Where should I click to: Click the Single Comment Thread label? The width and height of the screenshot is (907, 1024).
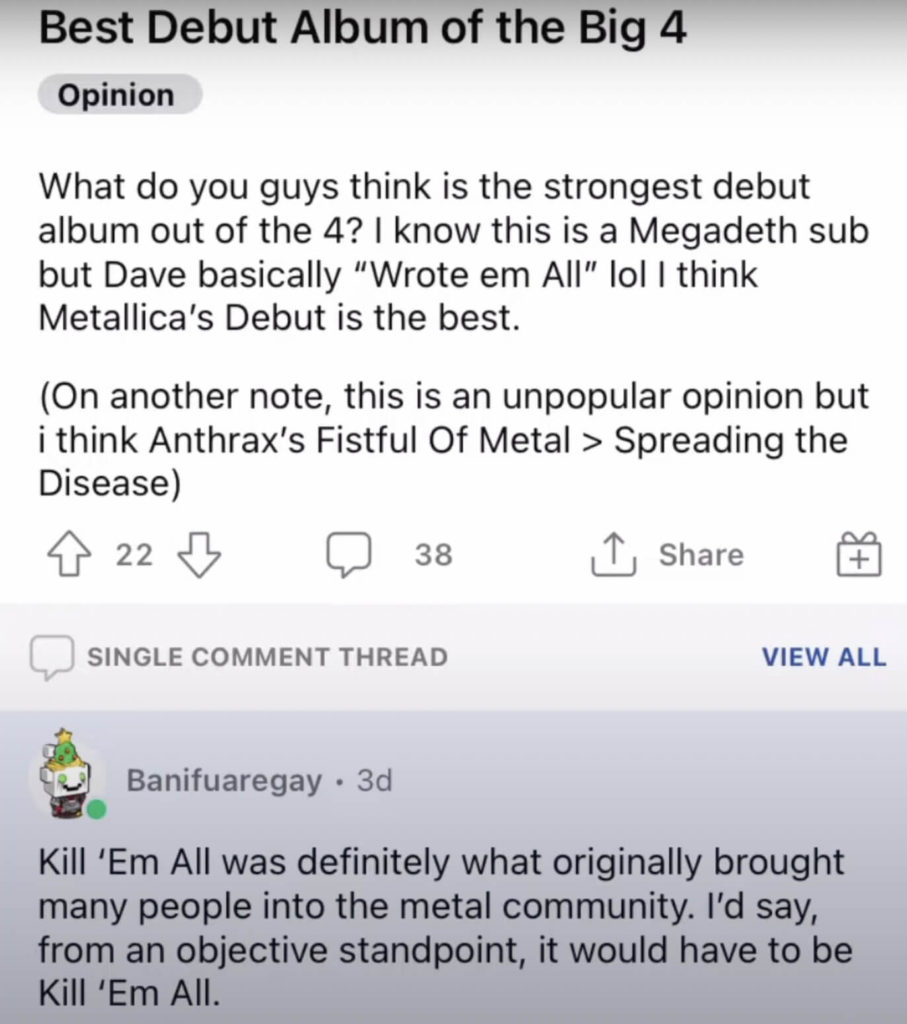(268, 657)
